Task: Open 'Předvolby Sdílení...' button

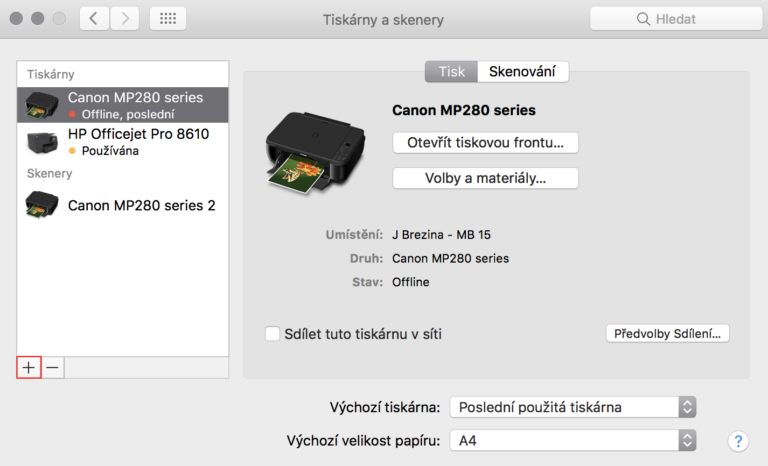Action: tap(668, 334)
